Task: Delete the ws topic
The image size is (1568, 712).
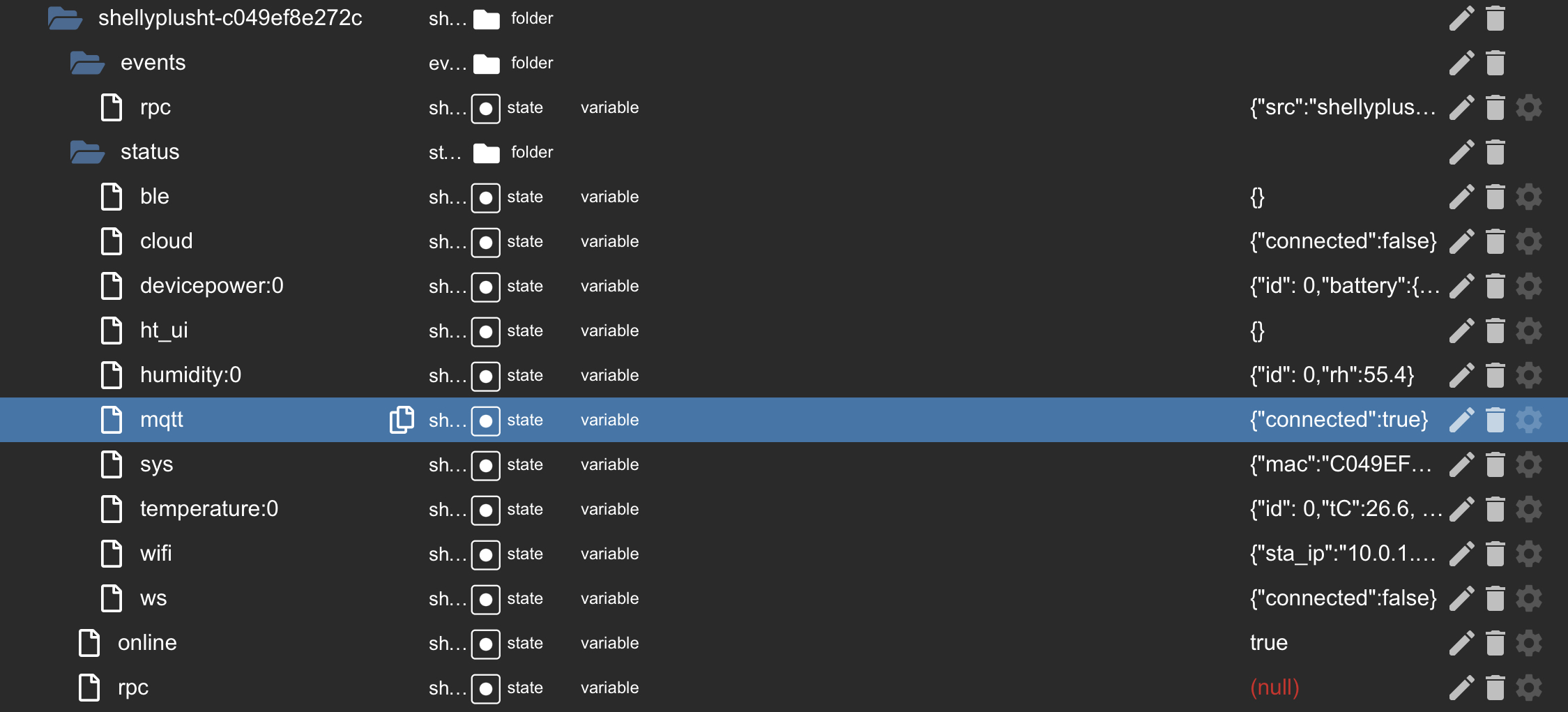Action: coord(1496,598)
